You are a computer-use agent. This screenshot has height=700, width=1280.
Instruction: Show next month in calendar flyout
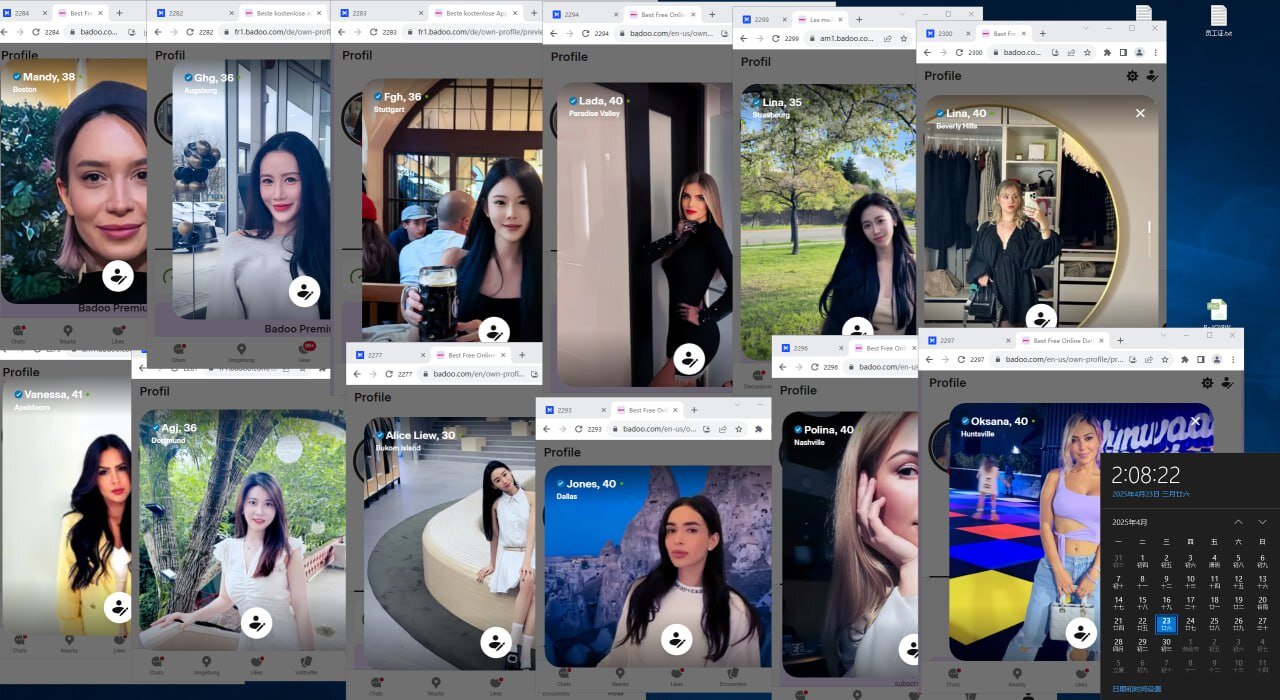(1262, 522)
